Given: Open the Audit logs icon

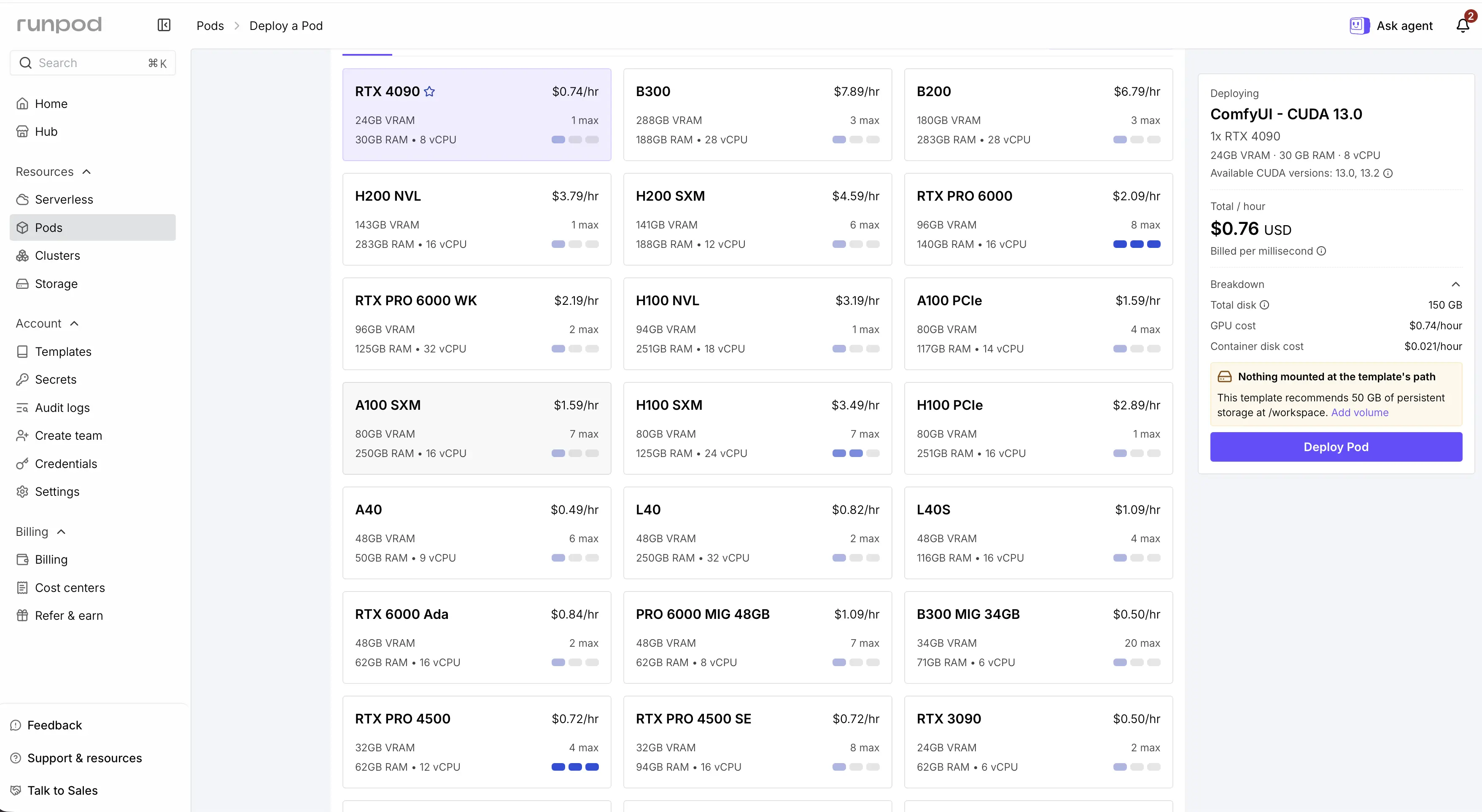Looking at the screenshot, I should (x=22, y=408).
